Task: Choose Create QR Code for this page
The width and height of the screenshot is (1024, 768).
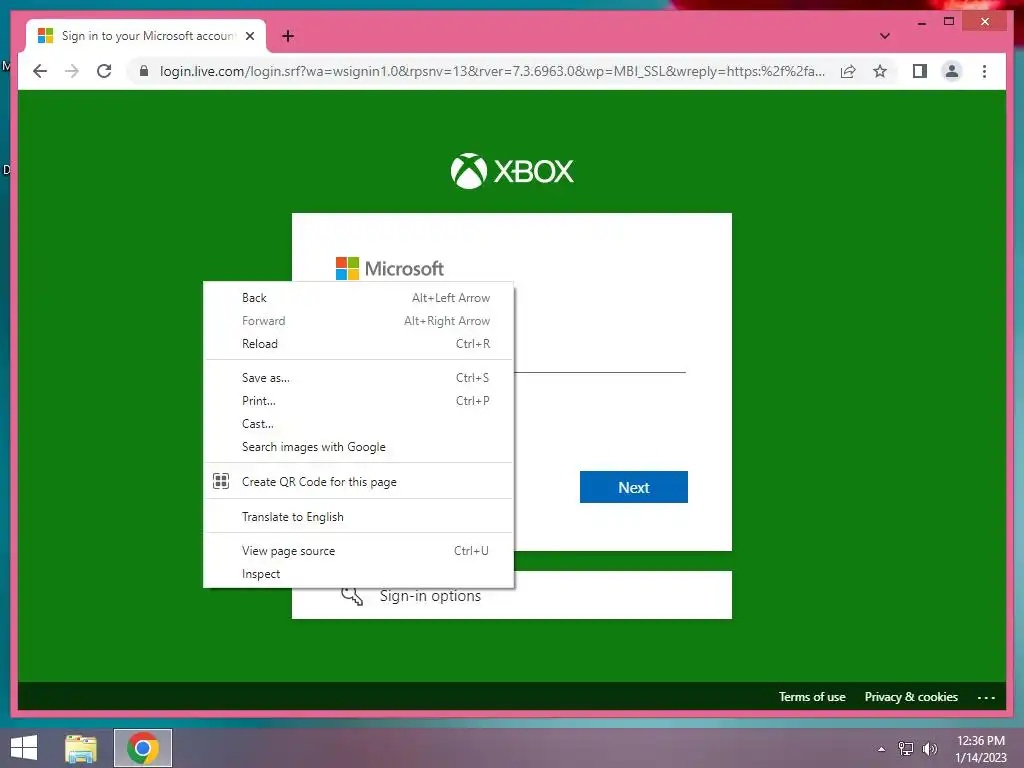Action: coord(359,481)
